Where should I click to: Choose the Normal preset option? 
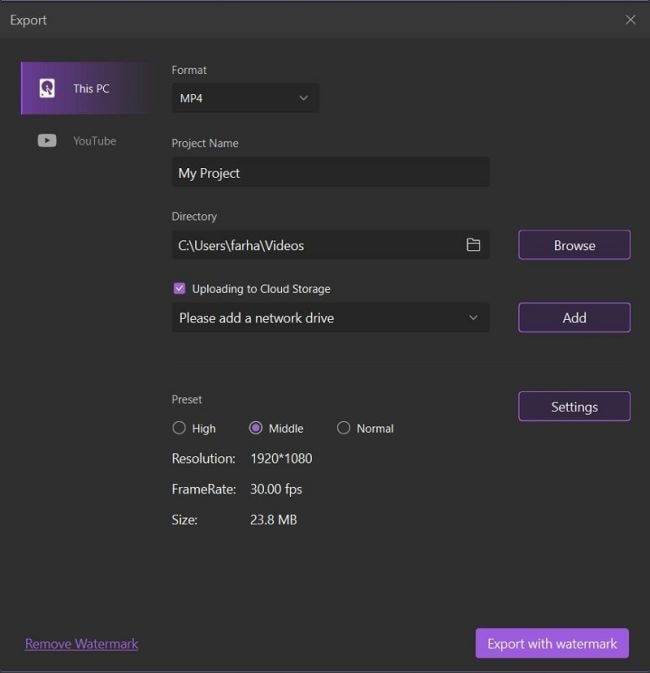pos(344,428)
